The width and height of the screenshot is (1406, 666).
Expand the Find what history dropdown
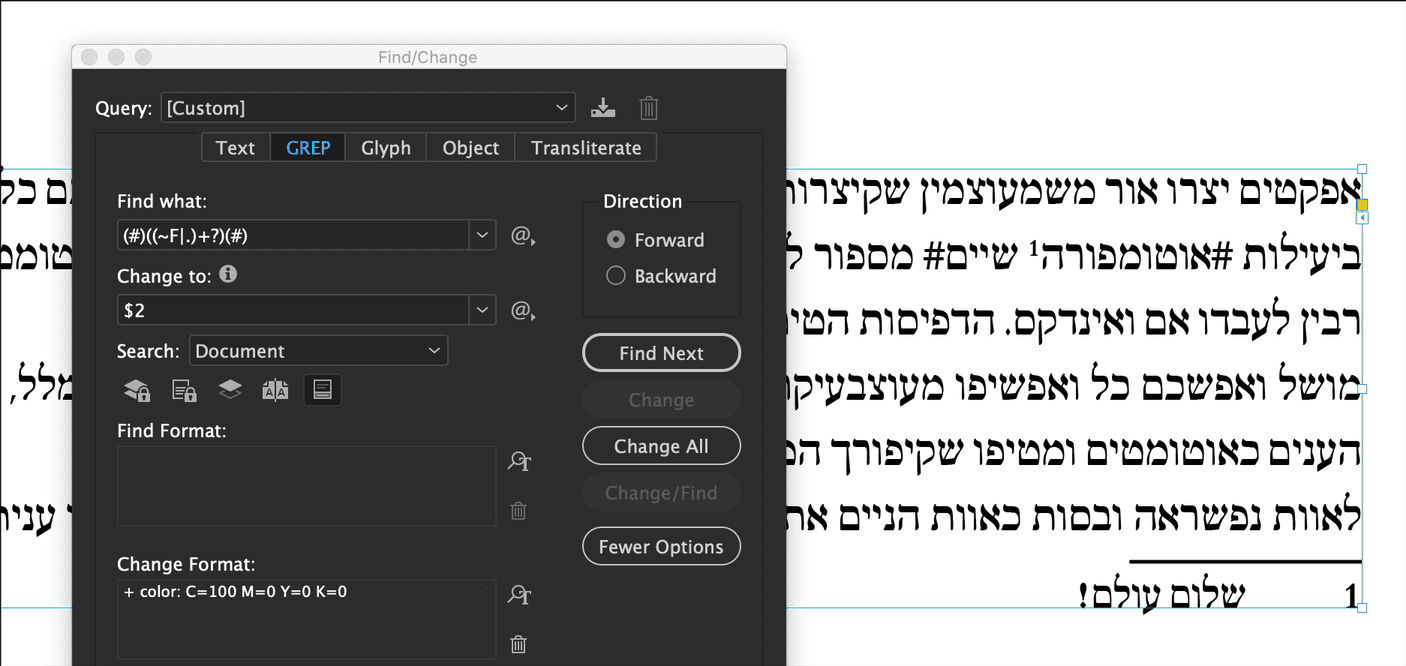(483, 235)
